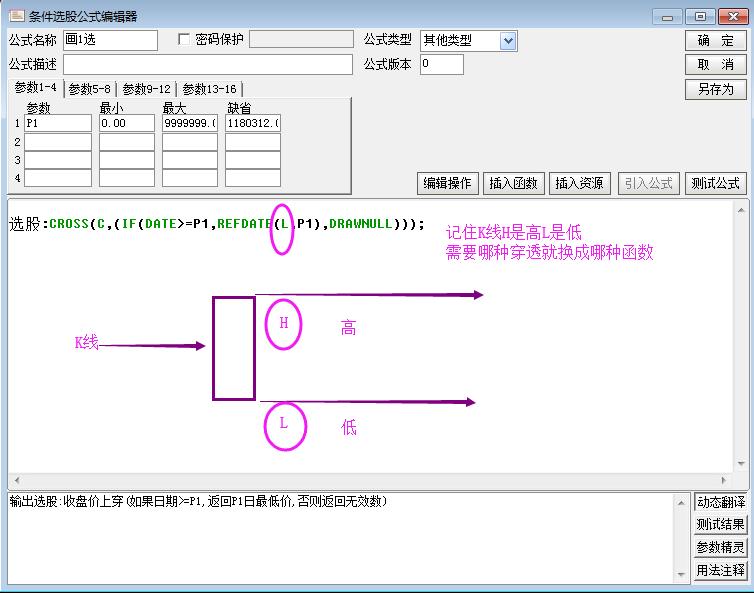
Task: Click the 确定 button
Action: point(716,40)
